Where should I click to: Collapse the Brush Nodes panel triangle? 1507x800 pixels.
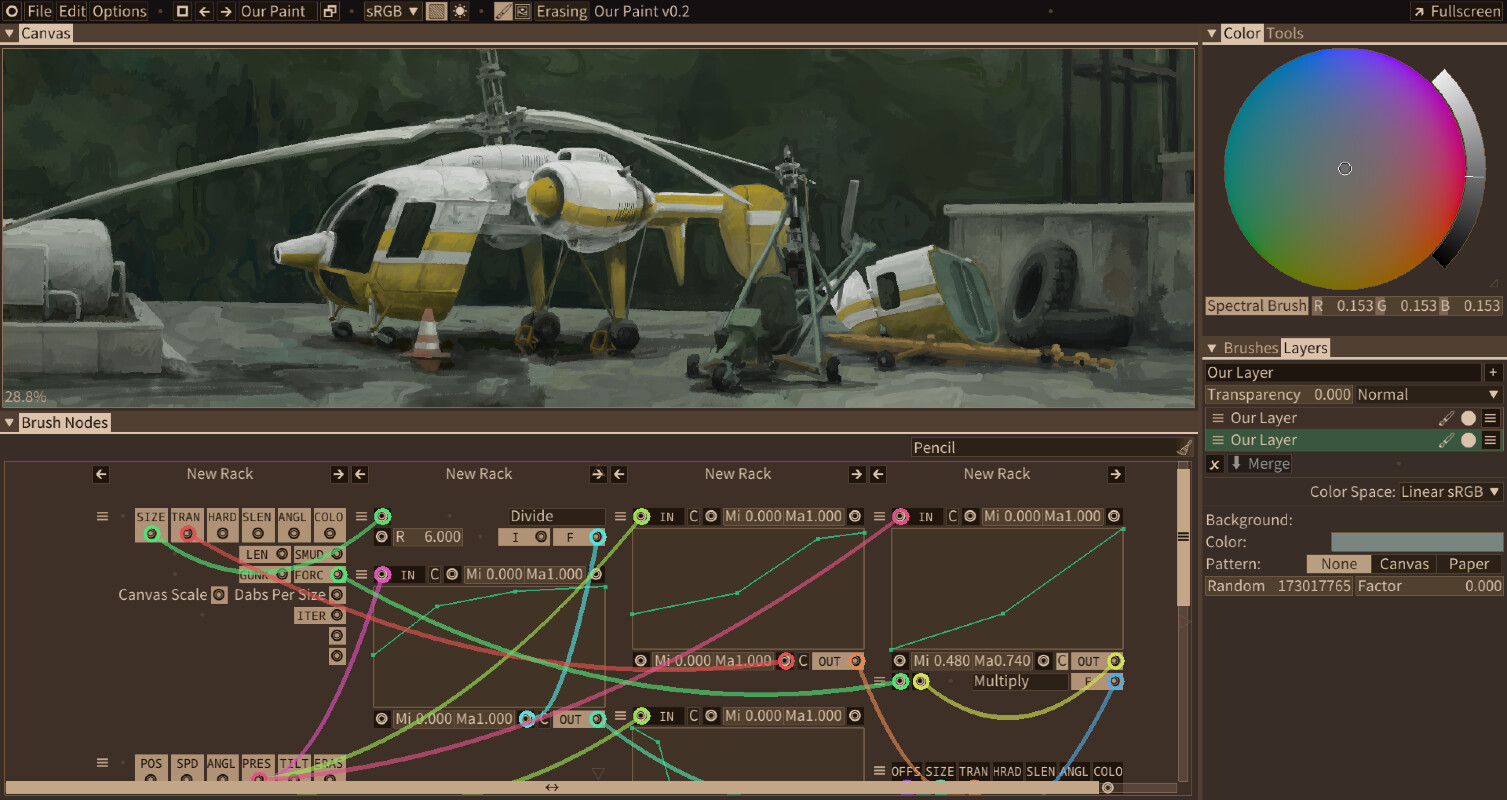10,422
